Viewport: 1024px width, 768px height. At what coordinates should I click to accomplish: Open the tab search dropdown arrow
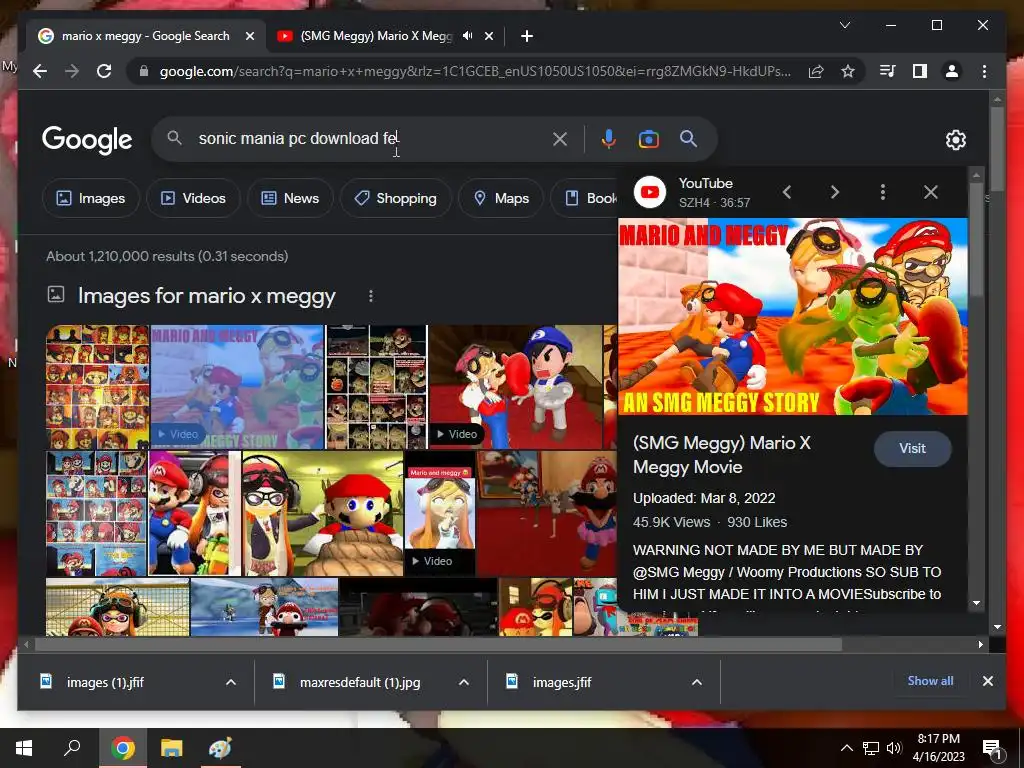844,25
